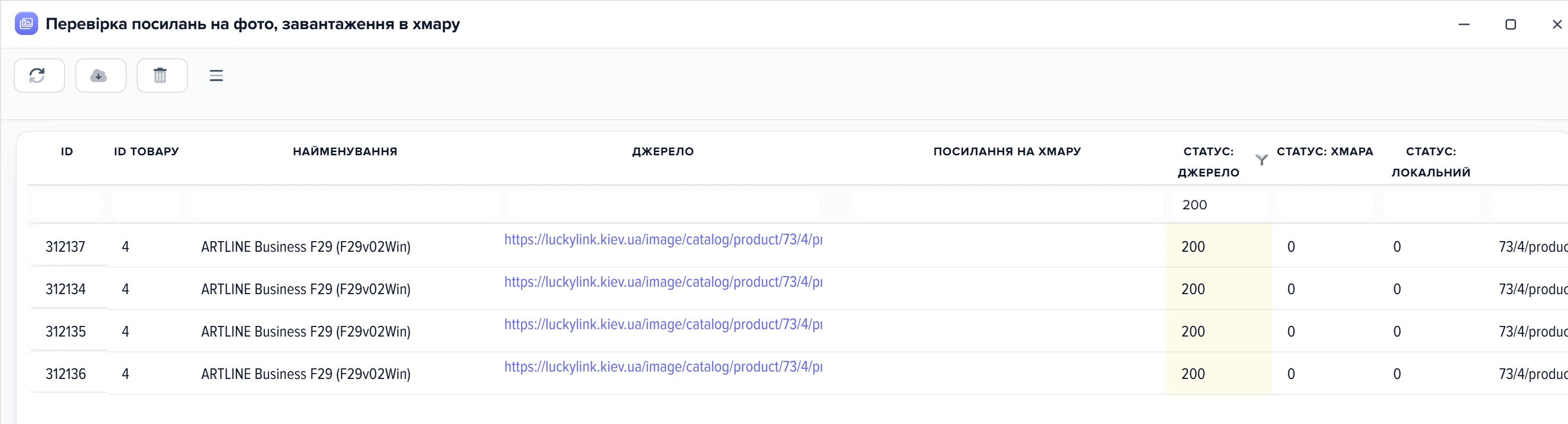Click the Статус: Хмара filter field
The height and width of the screenshot is (424, 1568).
pos(1325,205)
